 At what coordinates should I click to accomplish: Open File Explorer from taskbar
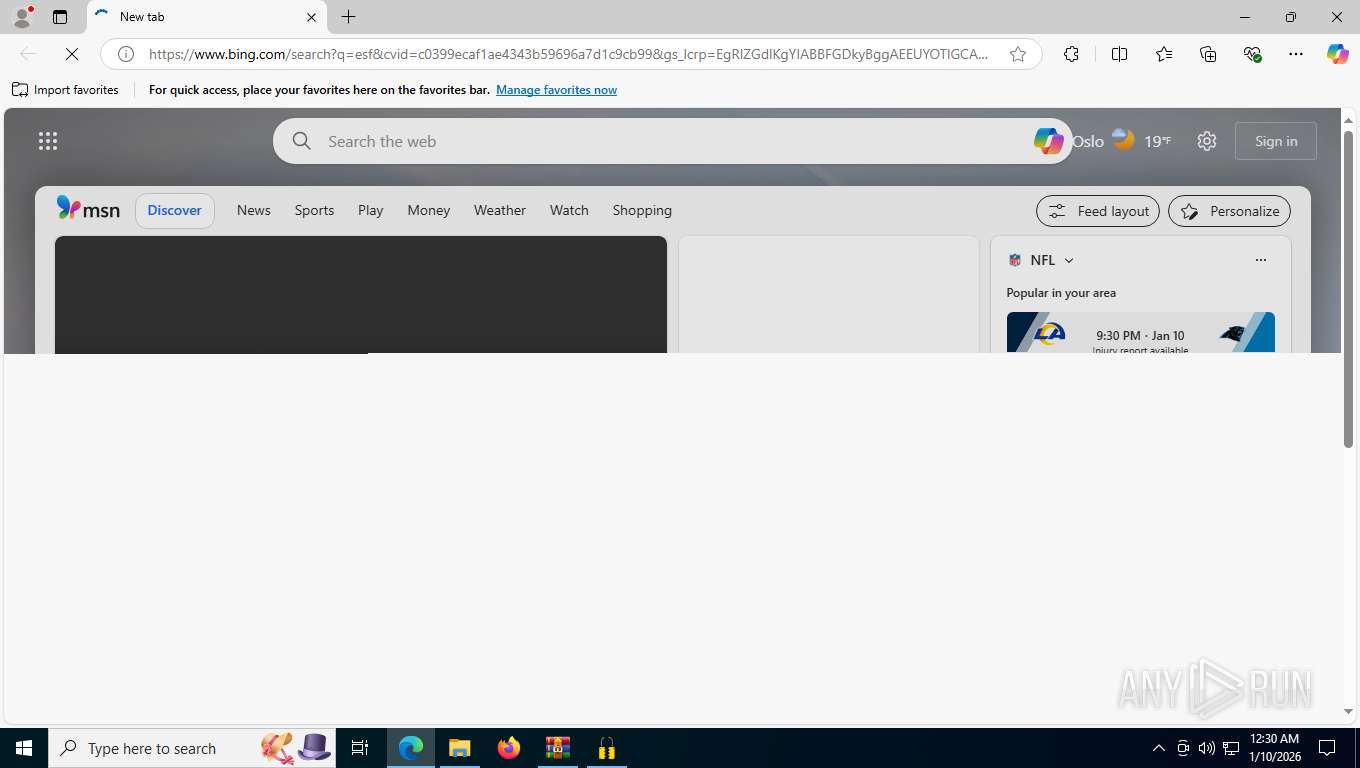click(x=459, y=748)
